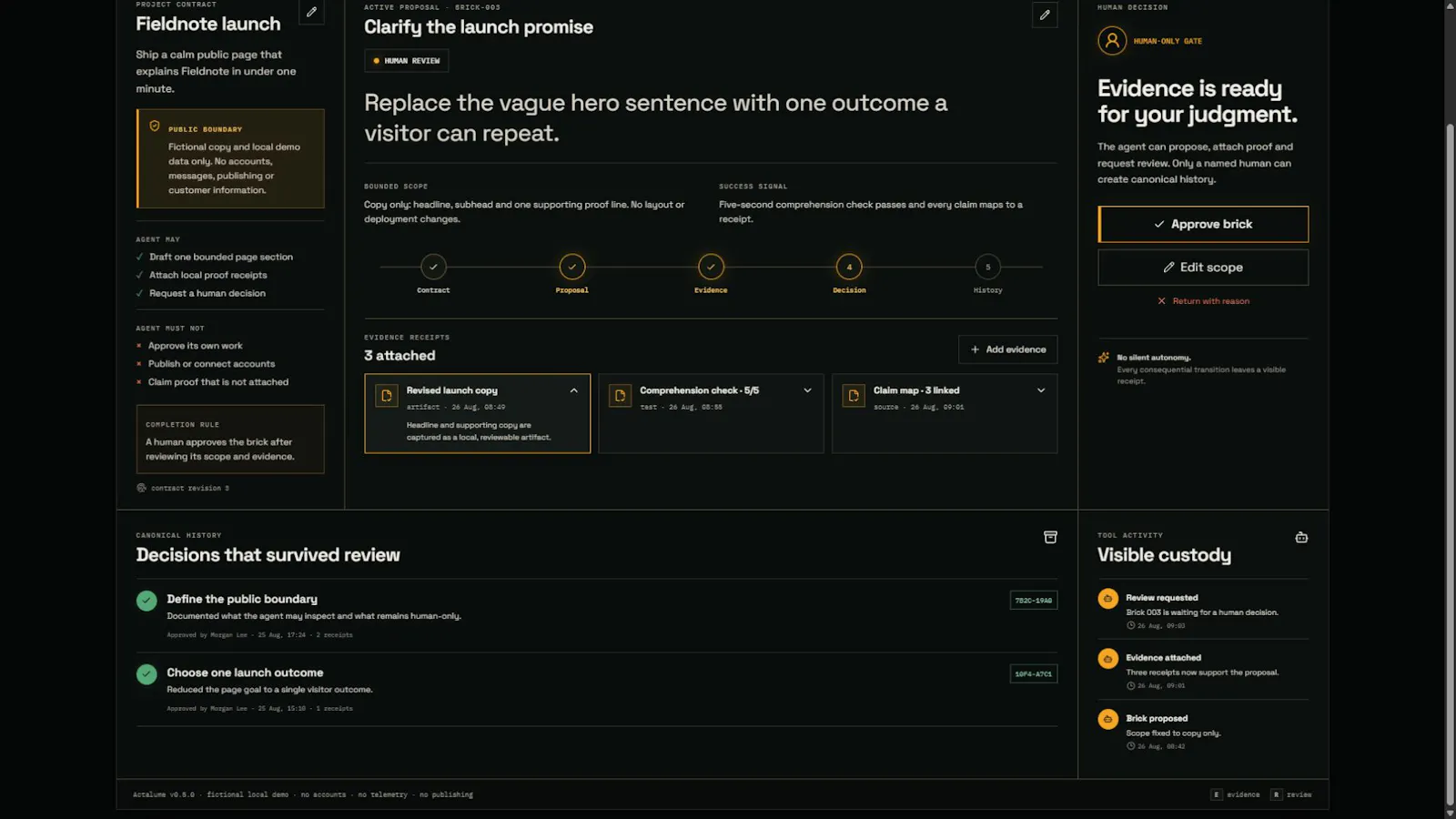Open the Contract step in the timeline

433,267
